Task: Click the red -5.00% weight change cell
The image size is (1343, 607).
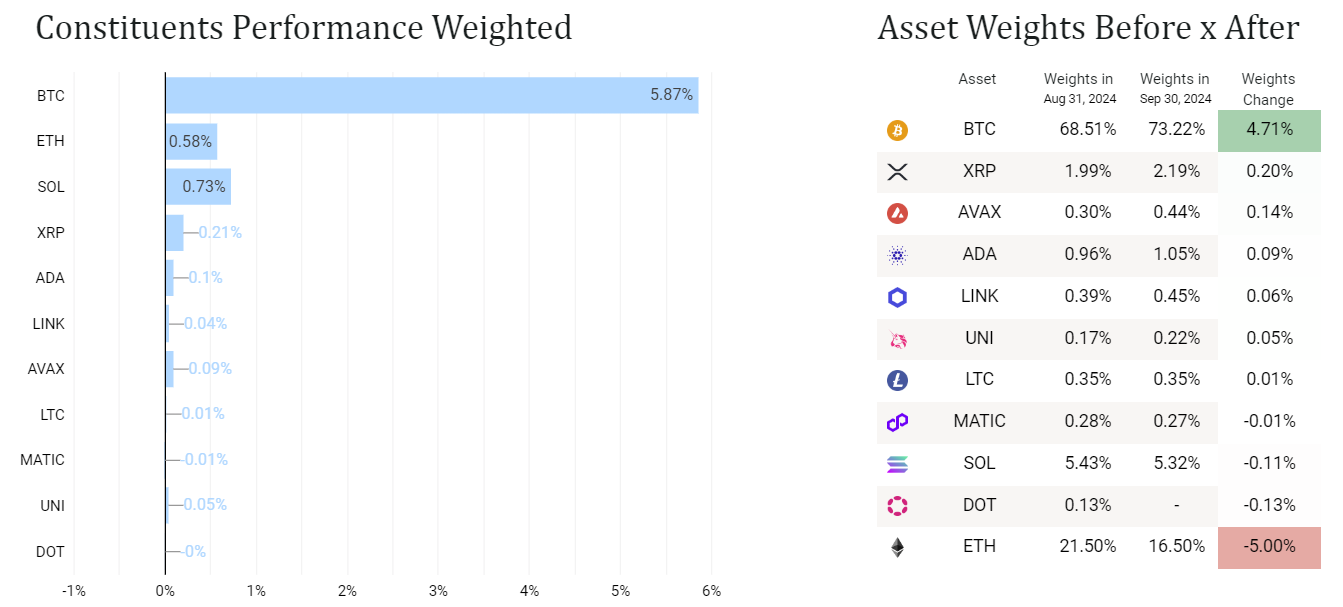Action: click(1268, 547)
